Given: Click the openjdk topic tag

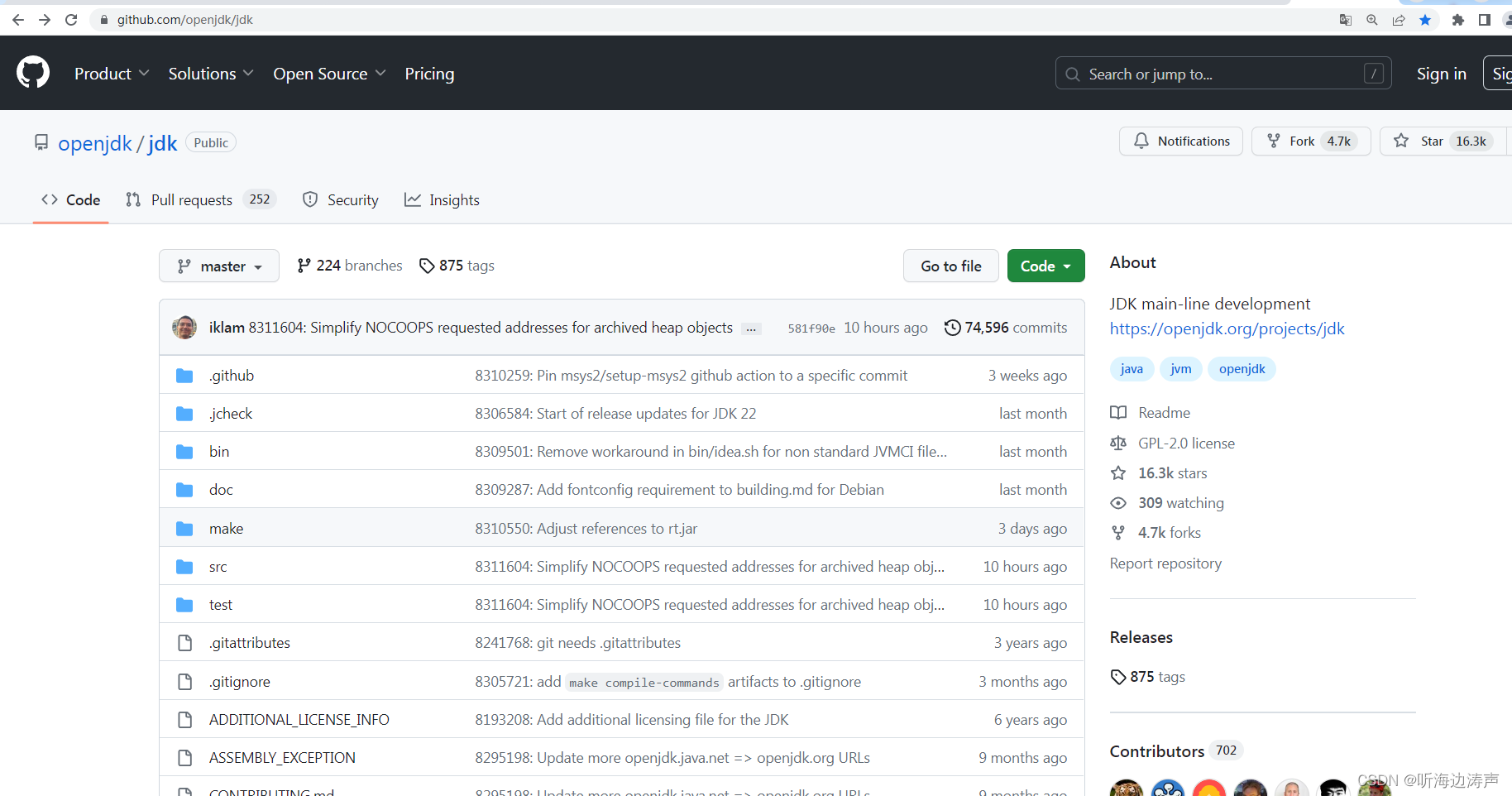Looking at the screenshot, I should tap(1242, 369).
